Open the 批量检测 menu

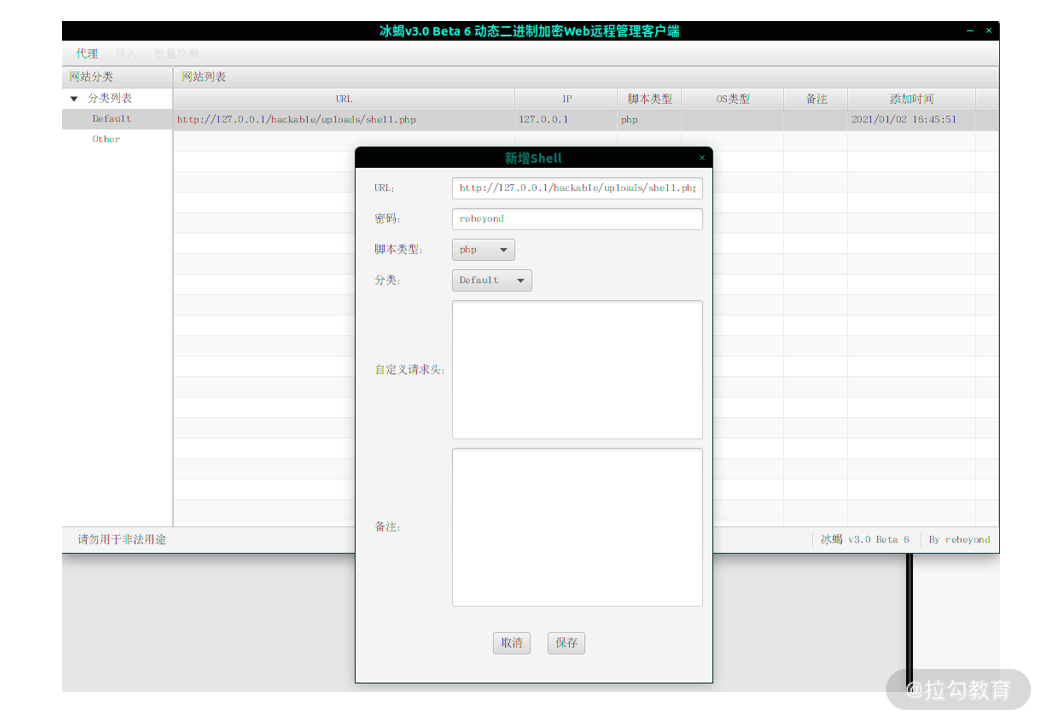(x=176, y=53)
